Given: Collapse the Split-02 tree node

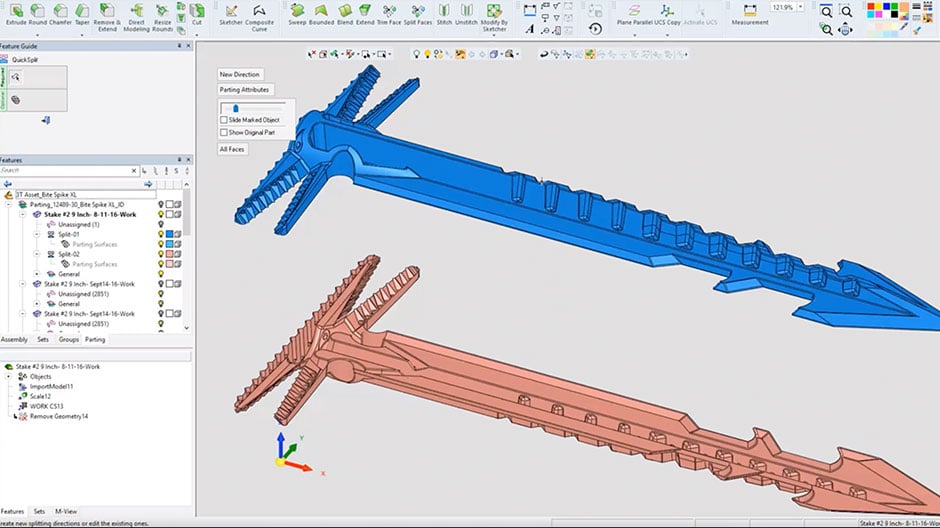Looking at the screenshot, I should [38, 254].
